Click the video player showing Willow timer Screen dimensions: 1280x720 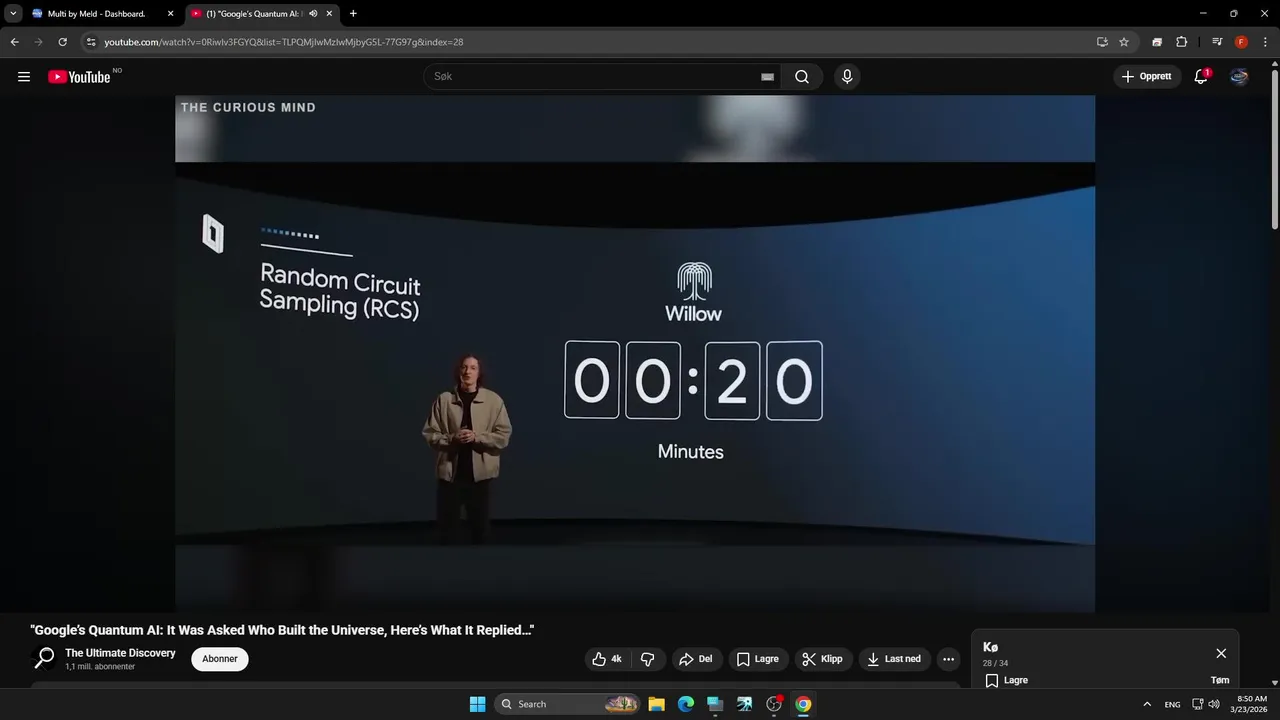coord(635,353)
